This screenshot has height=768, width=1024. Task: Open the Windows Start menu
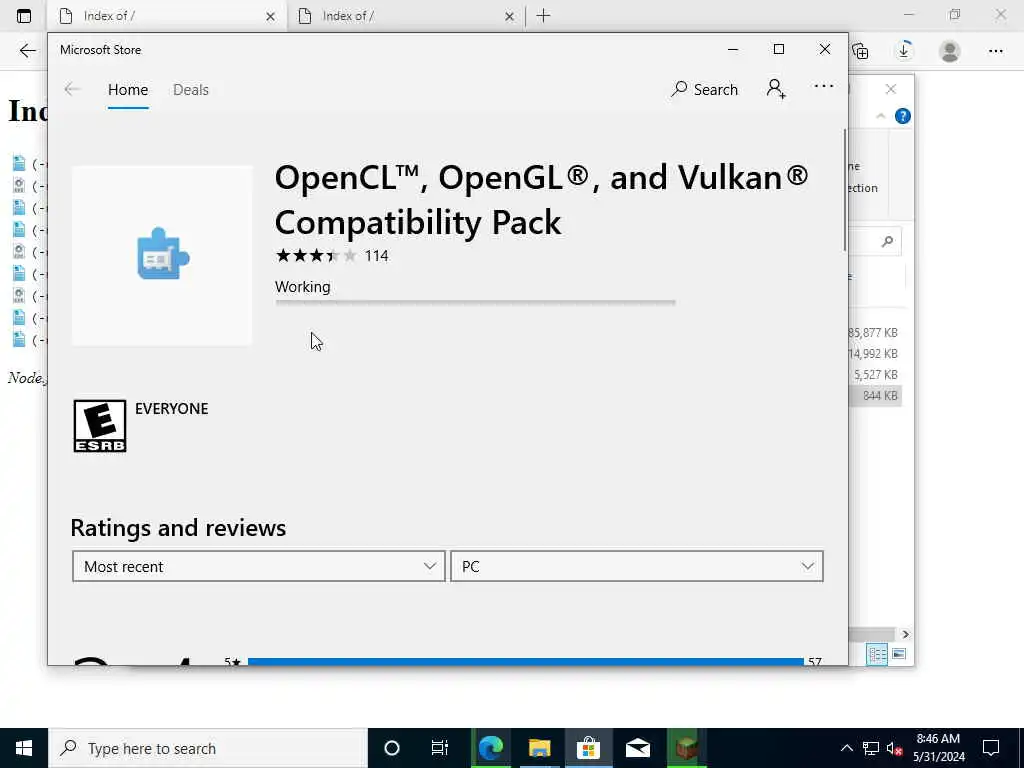[x=24, y=748]
